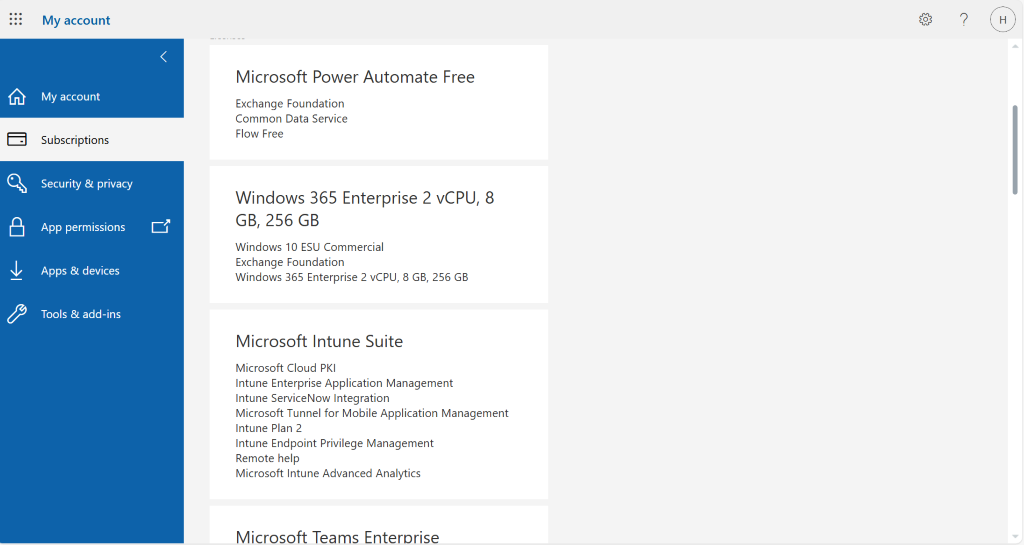Click the card icon beside Subscriptions
The height and width of the screenshot is (545, 1024).
click(17, 140)
